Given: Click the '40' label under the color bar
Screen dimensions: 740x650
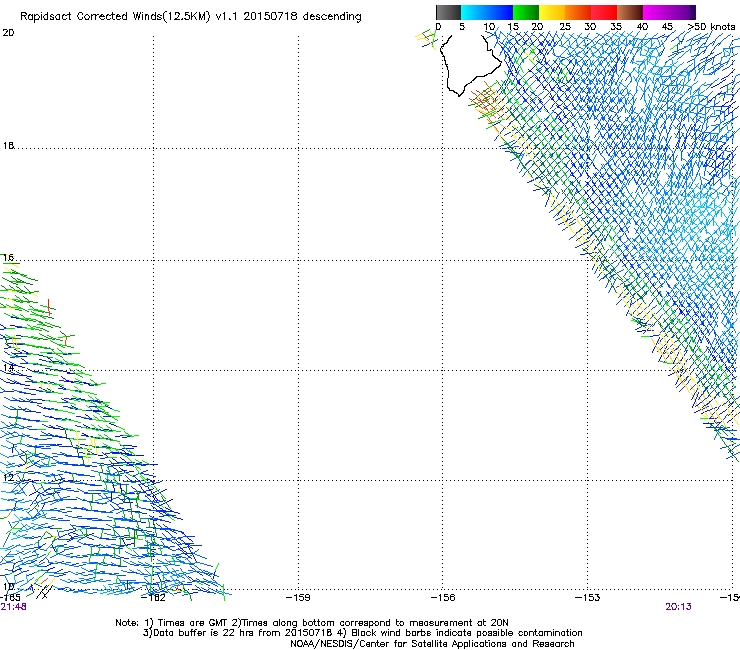Looking at the screenshot, I should pos(642,27).
